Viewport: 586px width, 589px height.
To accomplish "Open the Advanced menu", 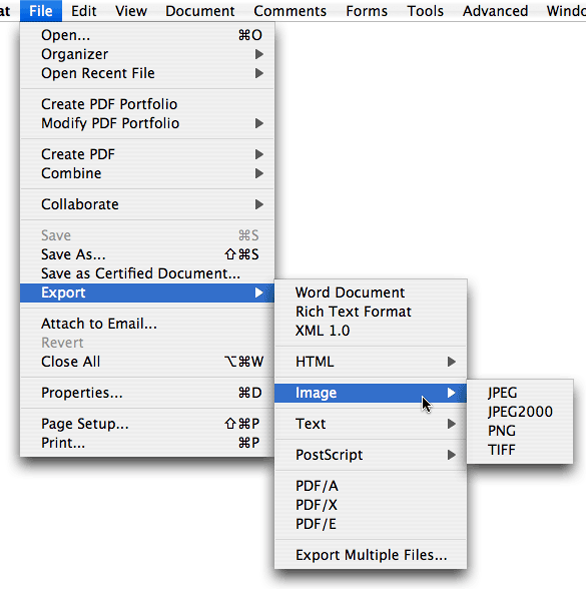I will 495,11.
